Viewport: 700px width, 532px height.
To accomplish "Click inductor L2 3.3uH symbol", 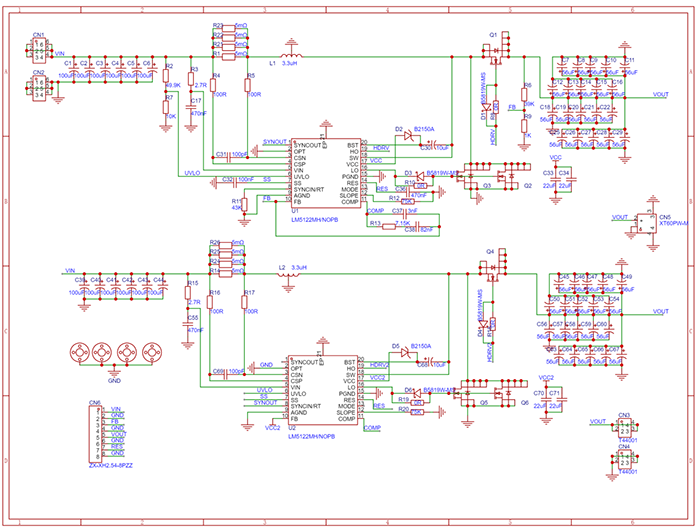I will pos(288,275).
